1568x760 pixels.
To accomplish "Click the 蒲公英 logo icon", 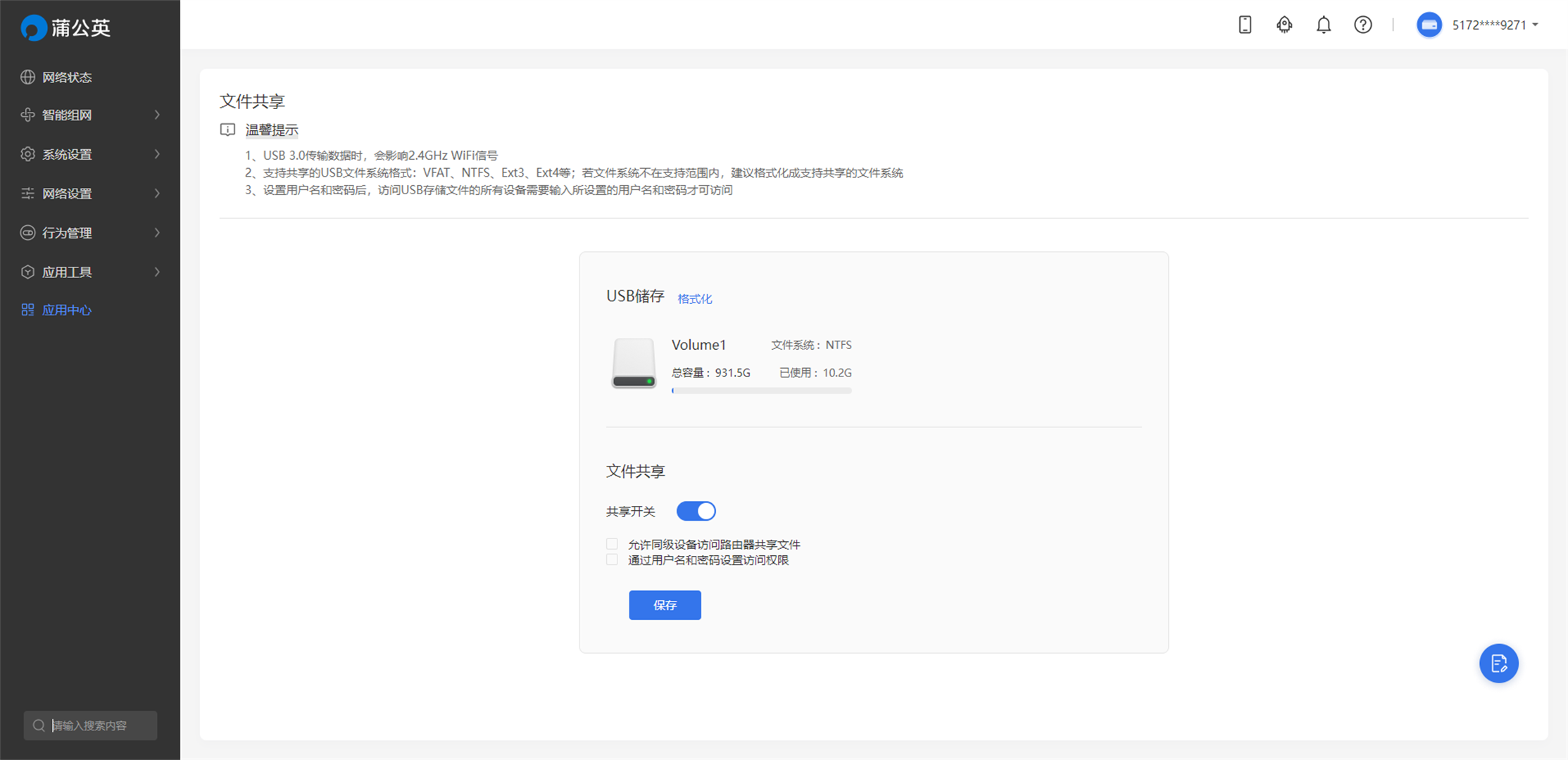I will point(33,27).
